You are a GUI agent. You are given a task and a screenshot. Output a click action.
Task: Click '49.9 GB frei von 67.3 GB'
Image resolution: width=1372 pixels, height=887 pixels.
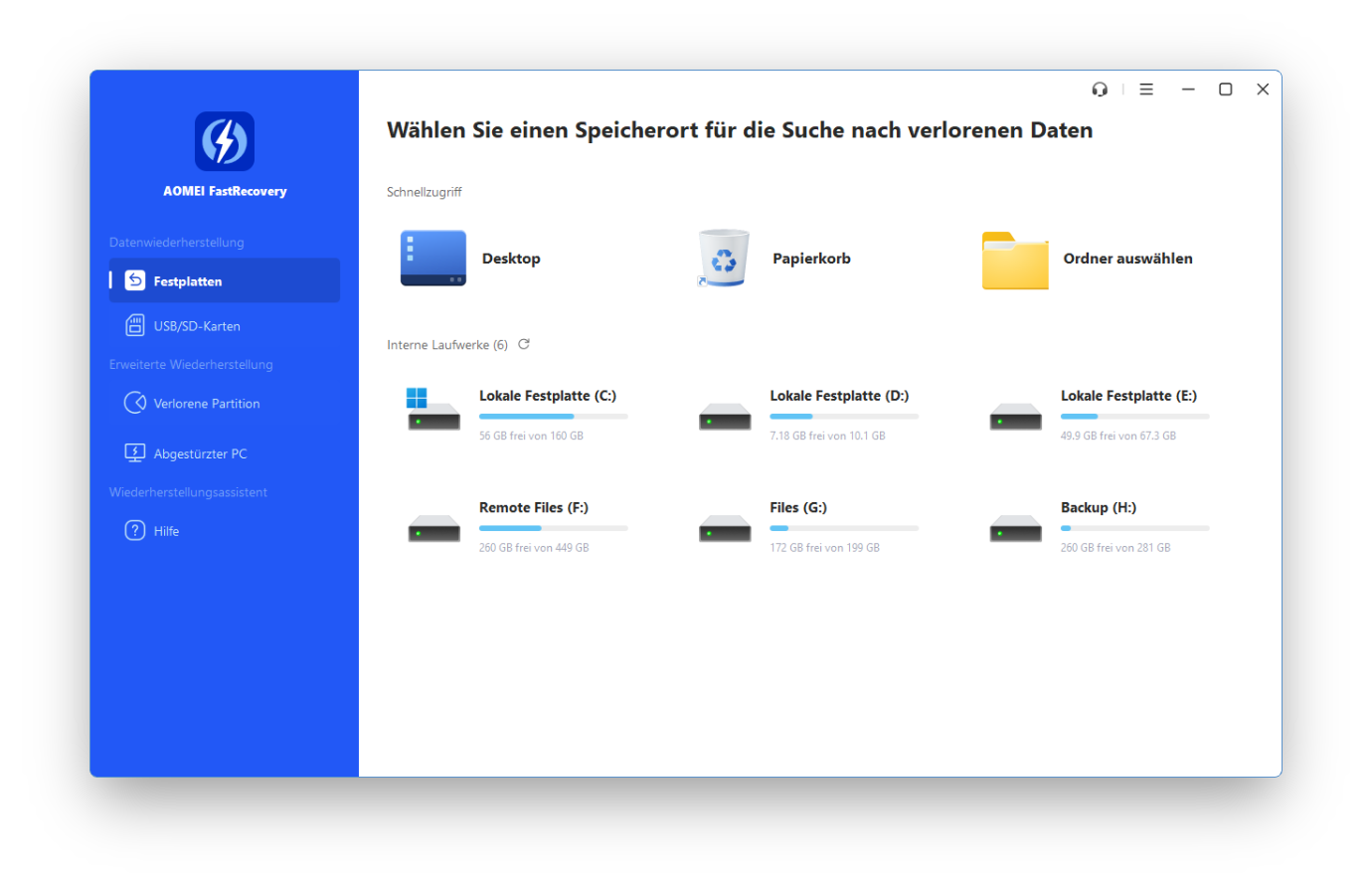click(1117, 436)
